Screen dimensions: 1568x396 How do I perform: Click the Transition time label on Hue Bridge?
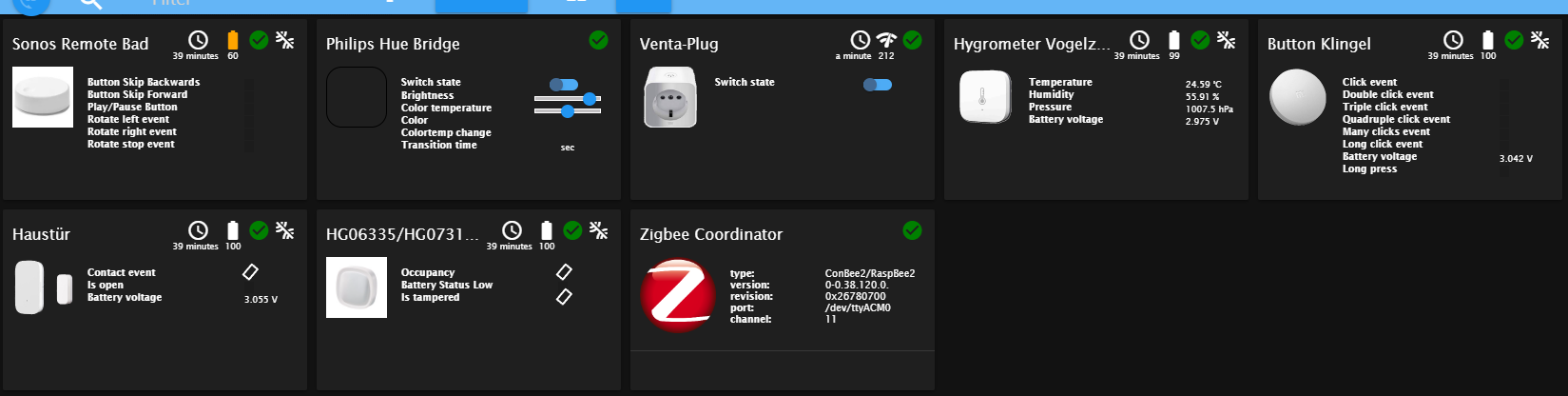click(439, 145)
